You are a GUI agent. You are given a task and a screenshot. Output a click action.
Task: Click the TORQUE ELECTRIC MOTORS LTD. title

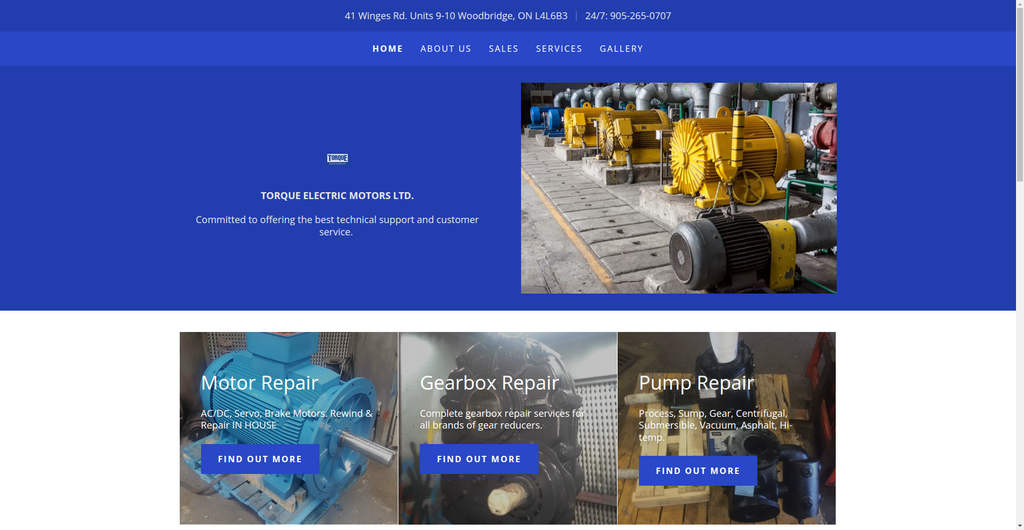[x=337, y=196]
